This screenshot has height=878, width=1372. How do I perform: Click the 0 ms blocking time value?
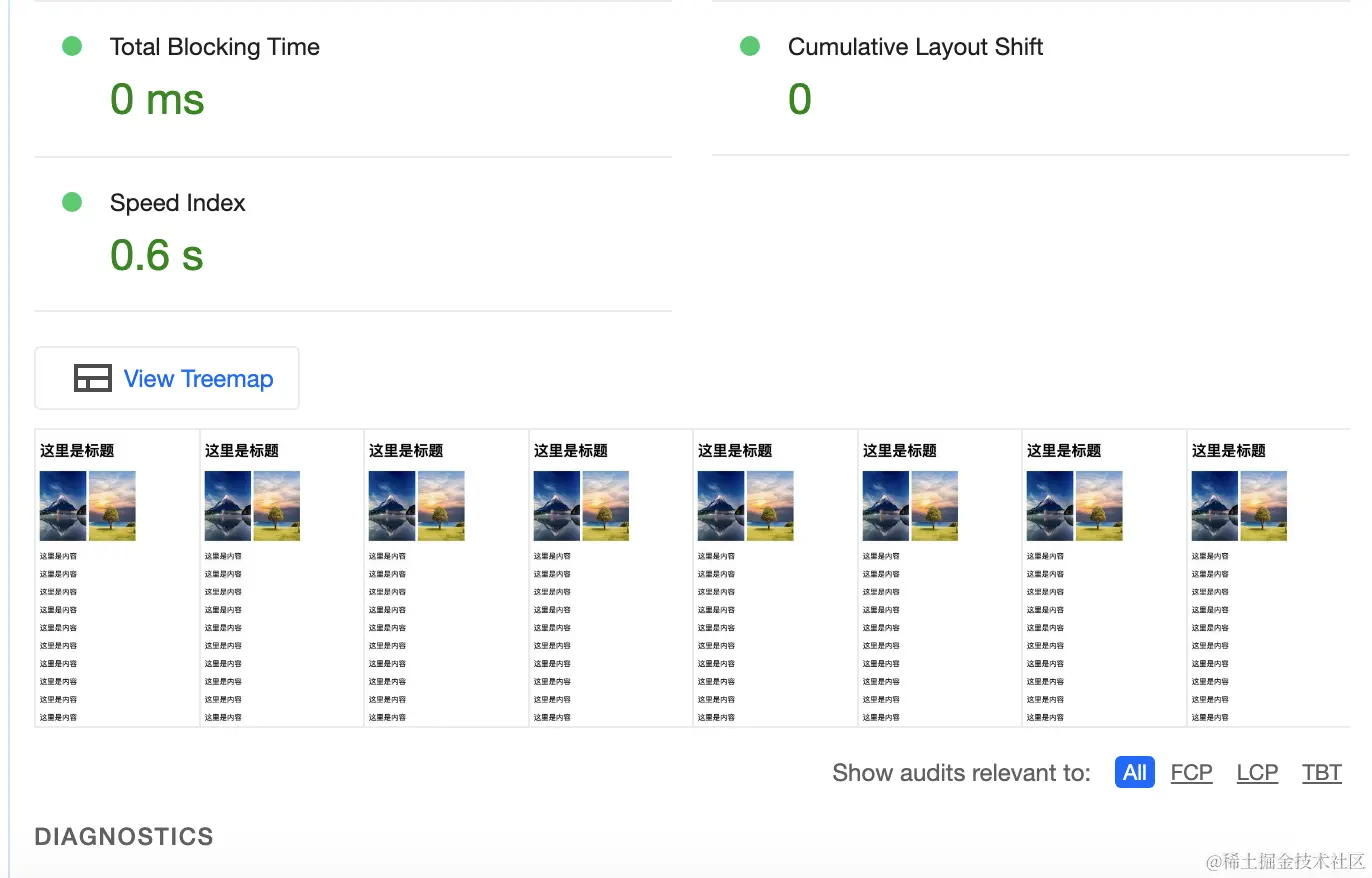(x=157, y=100)
